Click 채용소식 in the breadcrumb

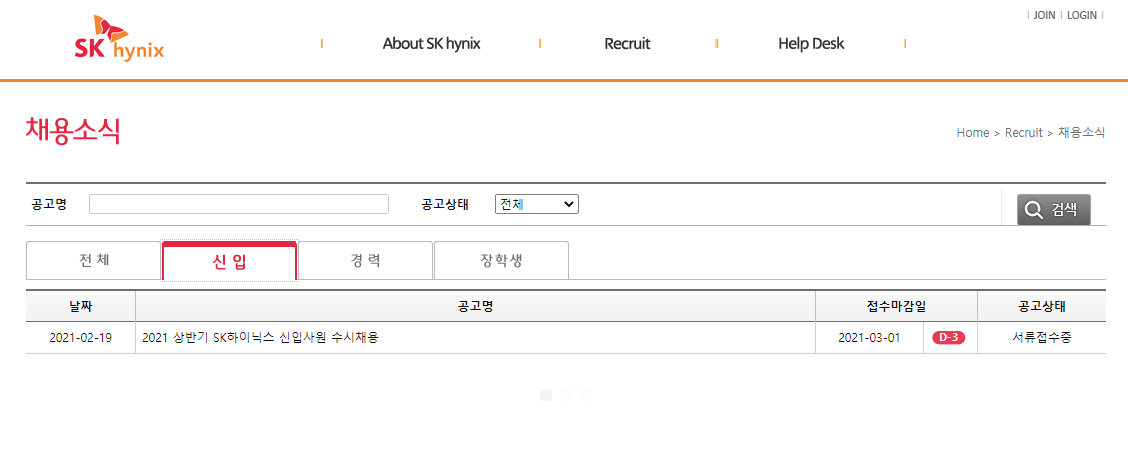1081,133
